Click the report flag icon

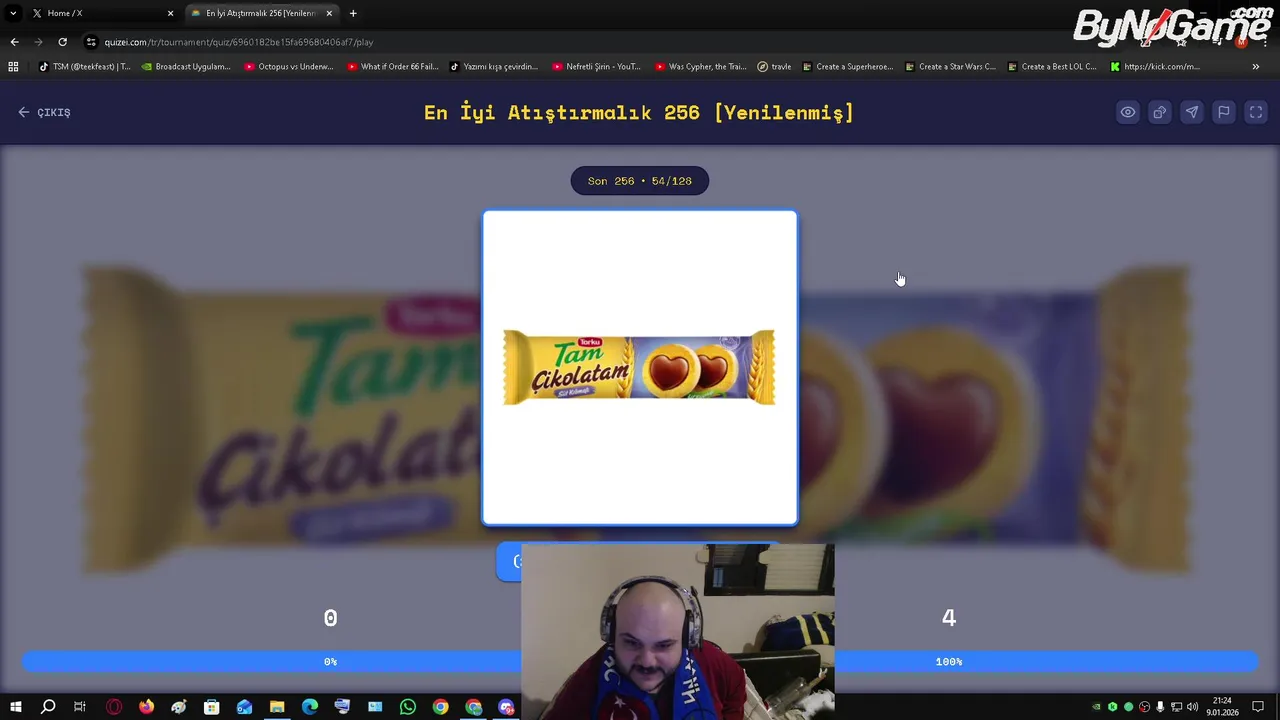point(1223,112)
